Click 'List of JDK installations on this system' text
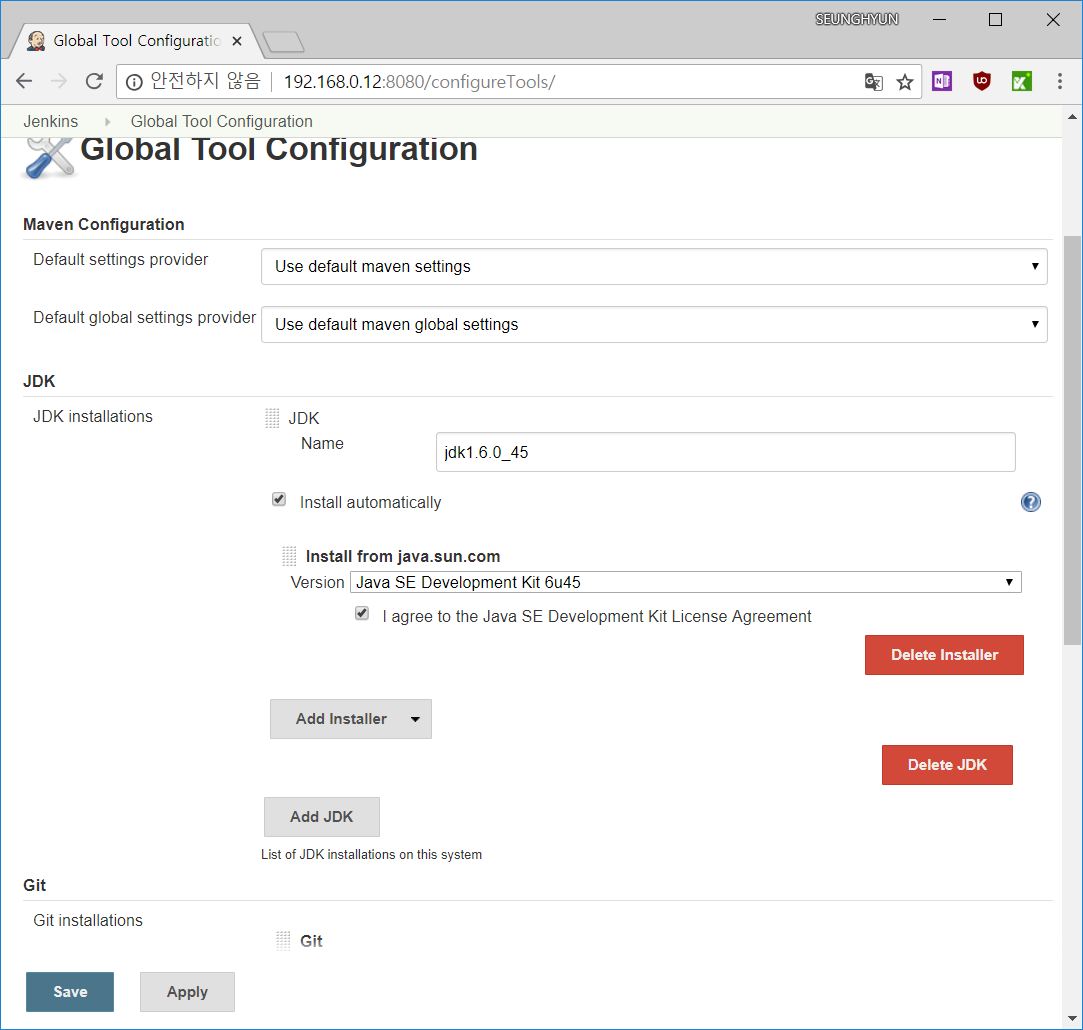The width and height of the screenshot is (1083, 1030). click(372, 855)
